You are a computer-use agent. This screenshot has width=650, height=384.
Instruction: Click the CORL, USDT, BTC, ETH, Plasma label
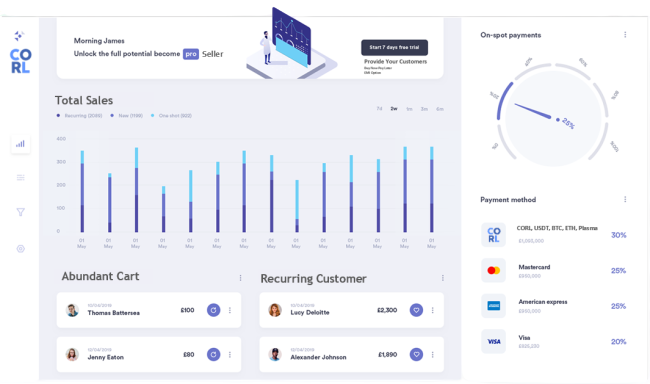(557, 228)
